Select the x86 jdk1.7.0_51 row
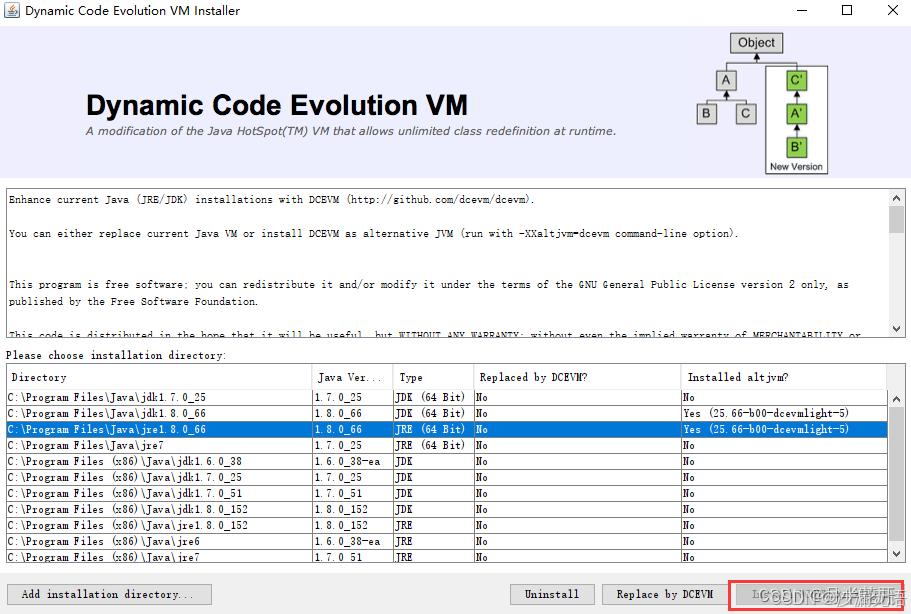The width and height of the screenshot is (911, 614). tap(446, 493)
